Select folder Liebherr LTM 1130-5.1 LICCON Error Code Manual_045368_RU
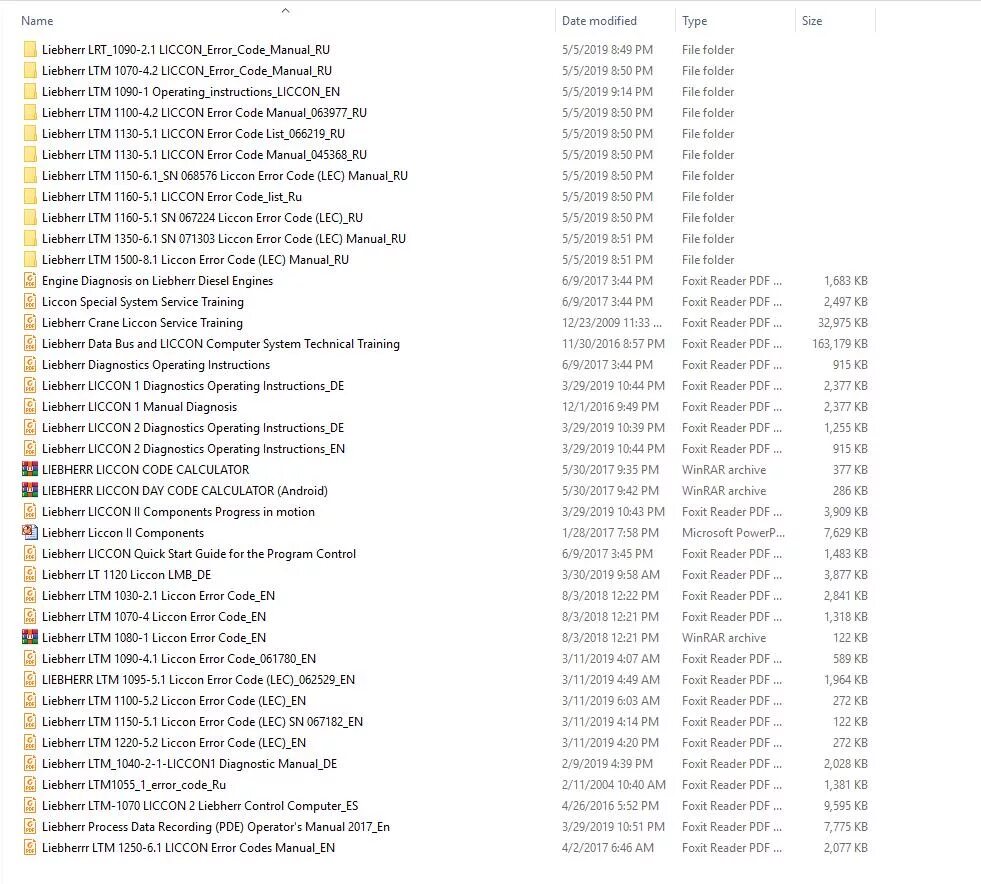This screenshot has width=981, height=884. pos(205,155)
